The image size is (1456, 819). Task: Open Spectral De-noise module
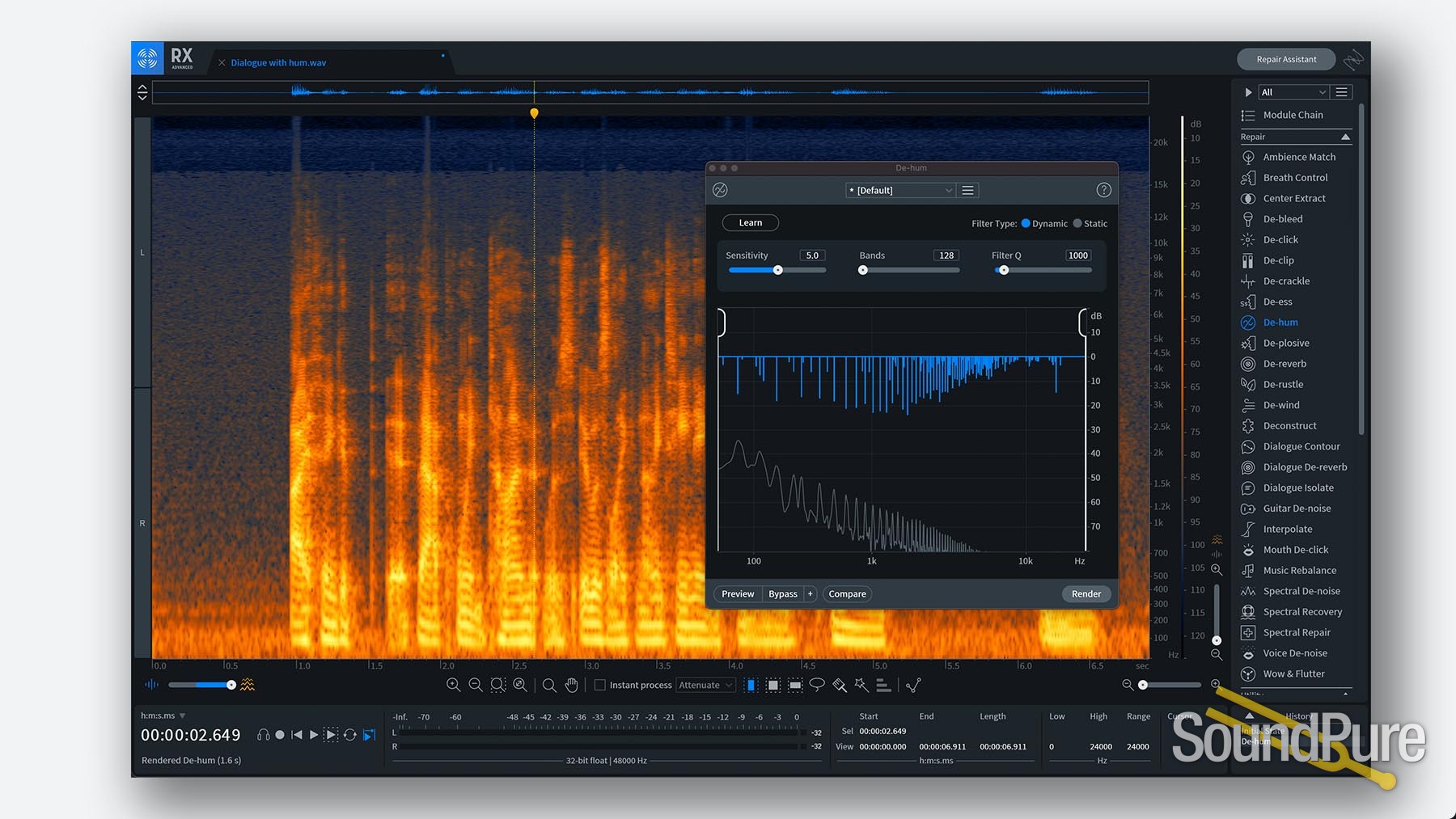1301,591
